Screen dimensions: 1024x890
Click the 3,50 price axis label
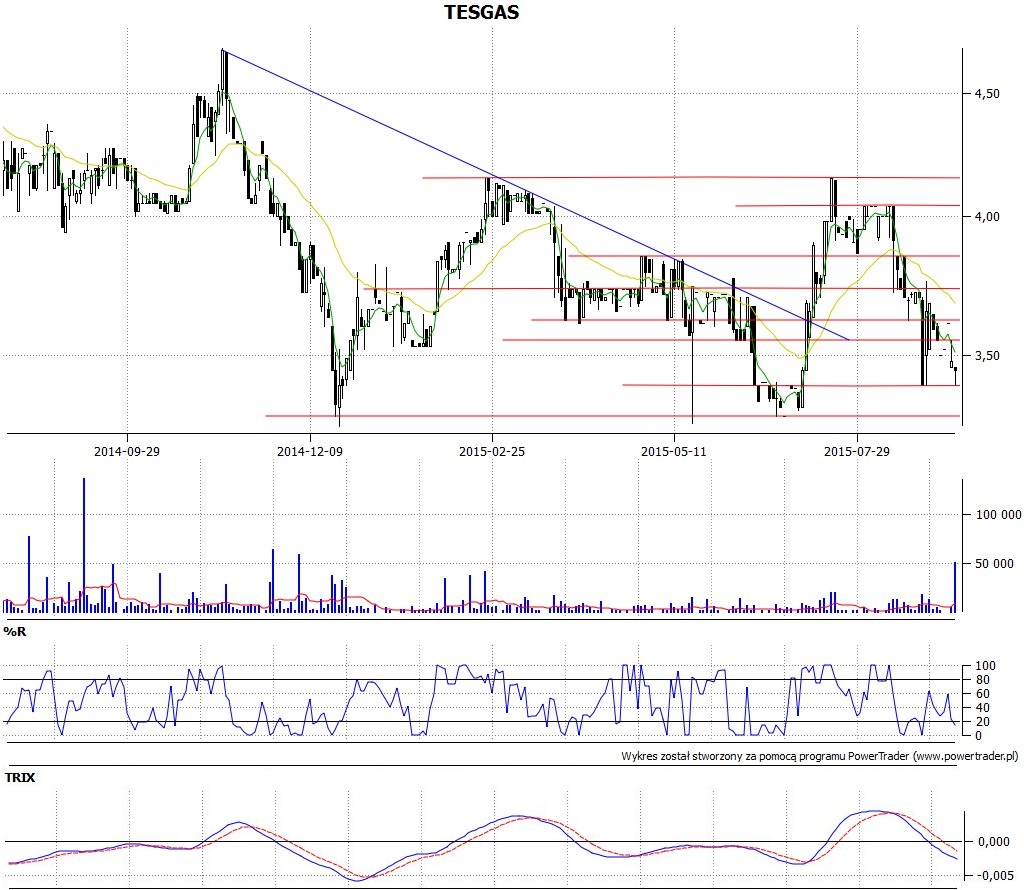pyautogui.click(x=987, y=356)
